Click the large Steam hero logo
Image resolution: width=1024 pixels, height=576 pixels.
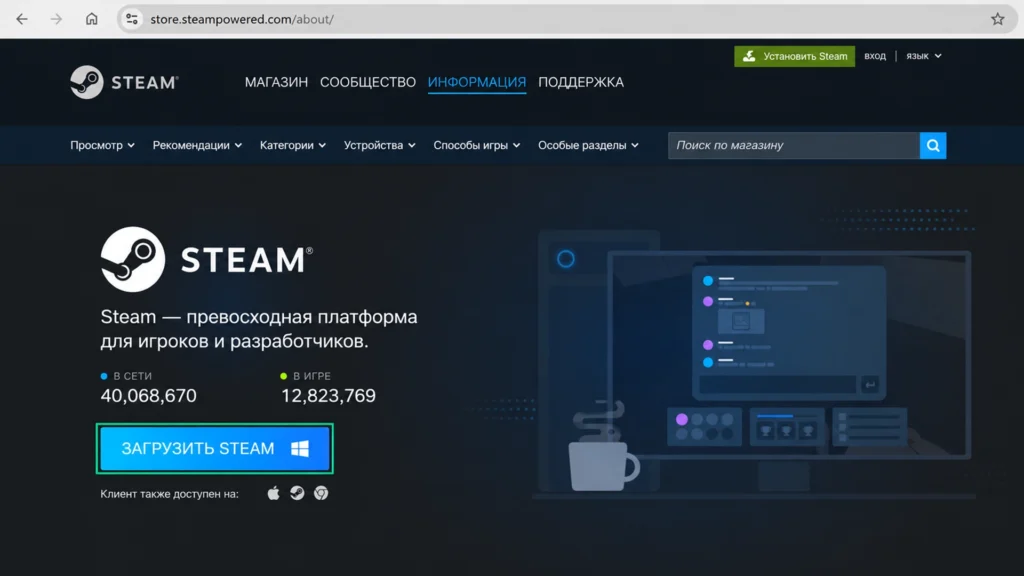[206, 259]
